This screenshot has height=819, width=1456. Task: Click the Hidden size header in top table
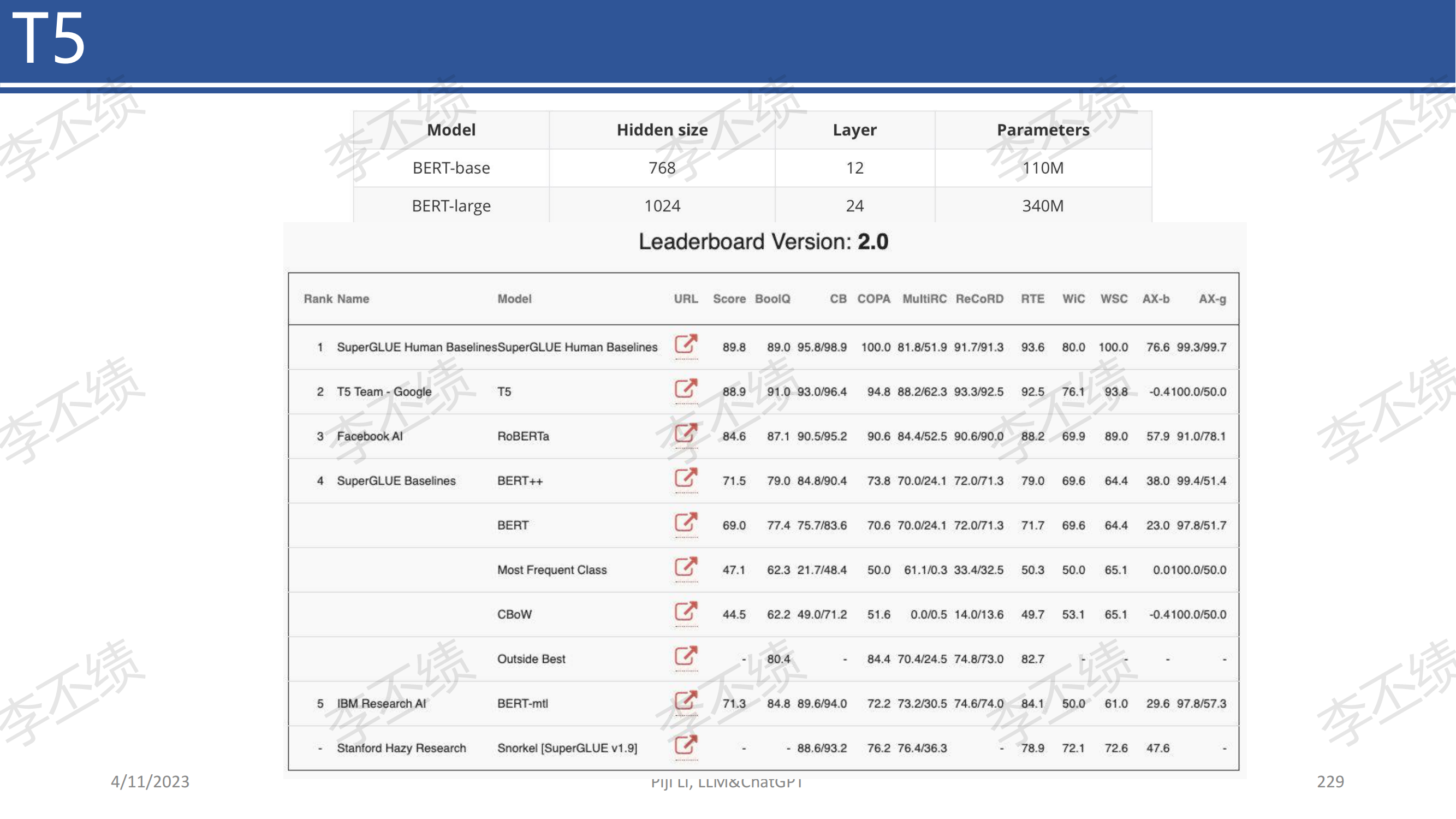tap(662, 130)
